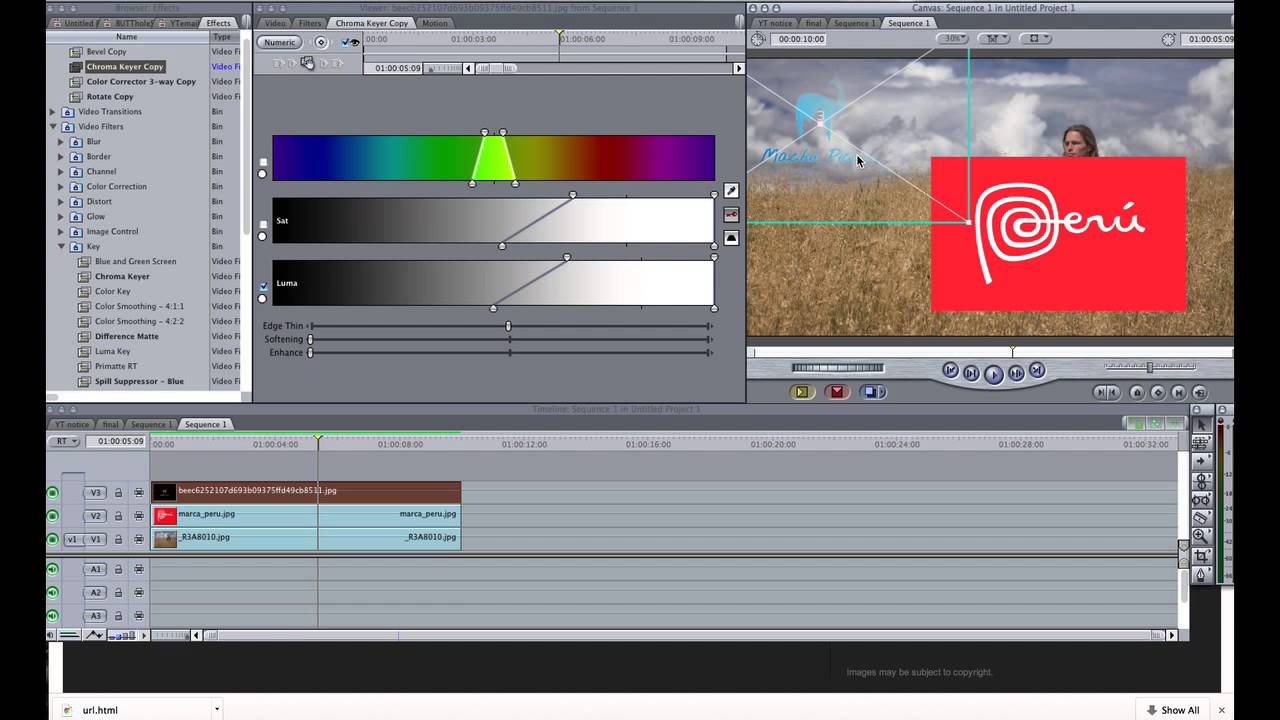Expand the Distort bin
The height and width of the screenshot is (720, 1280).
pos(61,202)
